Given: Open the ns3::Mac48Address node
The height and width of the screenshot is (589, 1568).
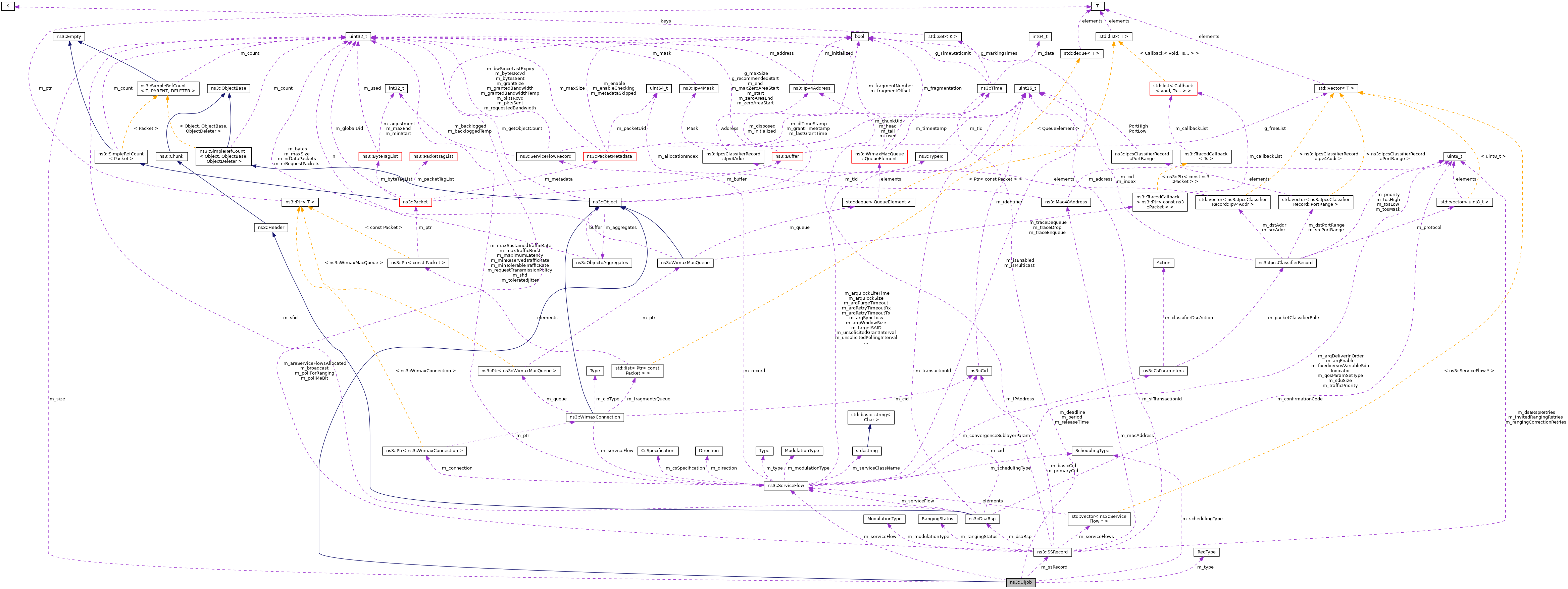Looking at the screenshot, I should pos(1066,202).
